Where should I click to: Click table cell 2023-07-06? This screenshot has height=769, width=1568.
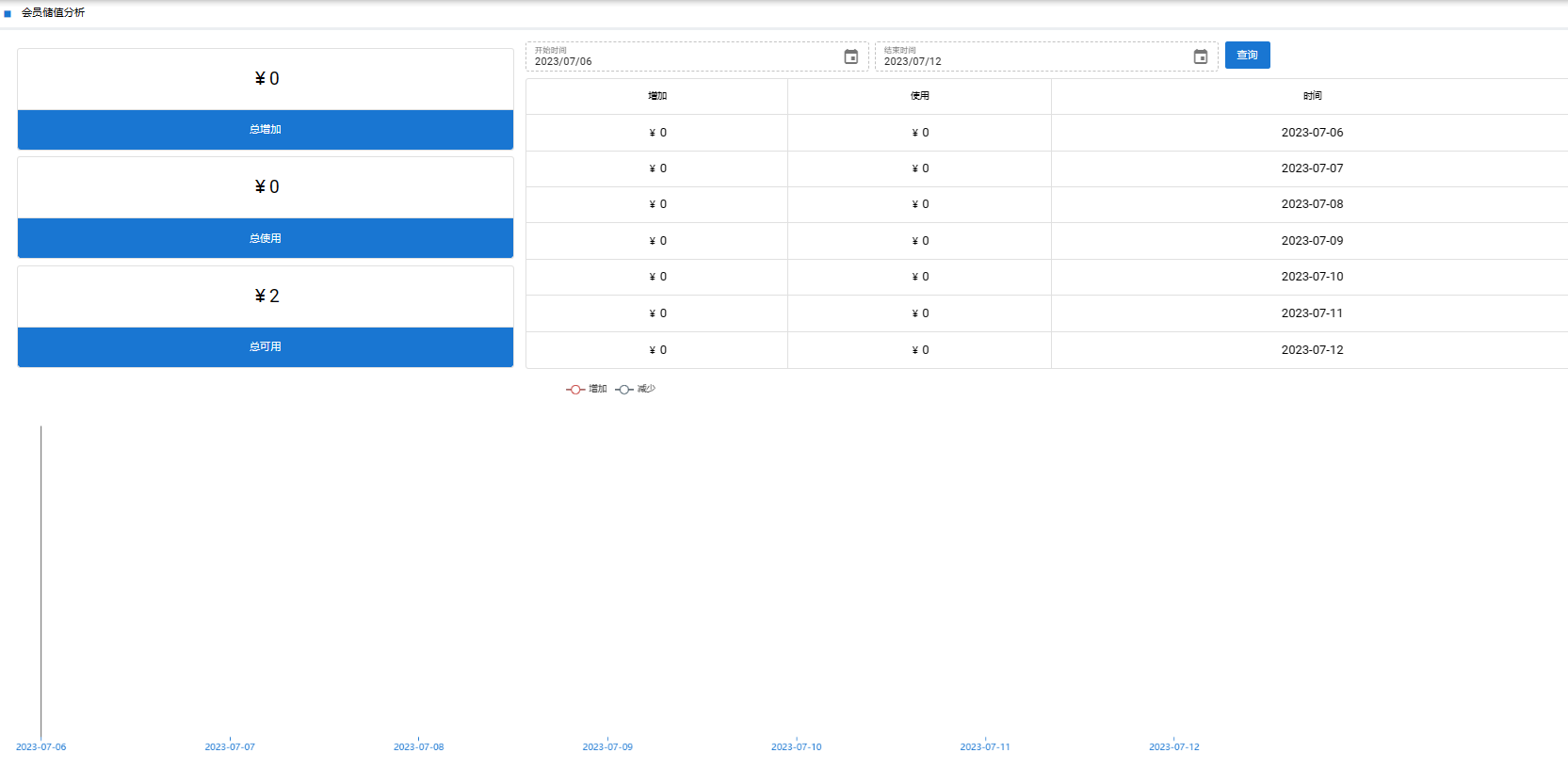[1312, 133]
